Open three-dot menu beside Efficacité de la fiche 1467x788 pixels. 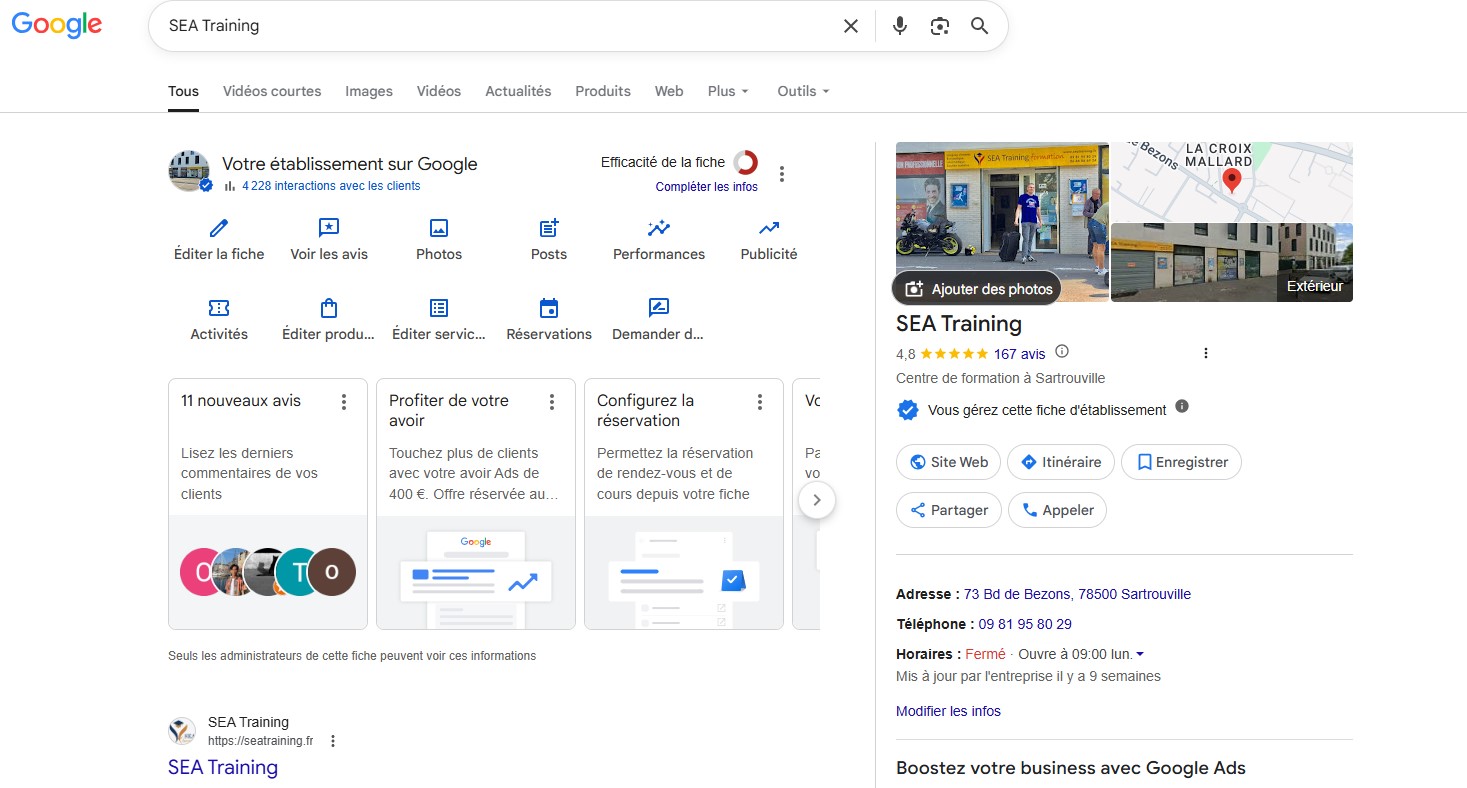pyautogui.click(x=782, y=174)
